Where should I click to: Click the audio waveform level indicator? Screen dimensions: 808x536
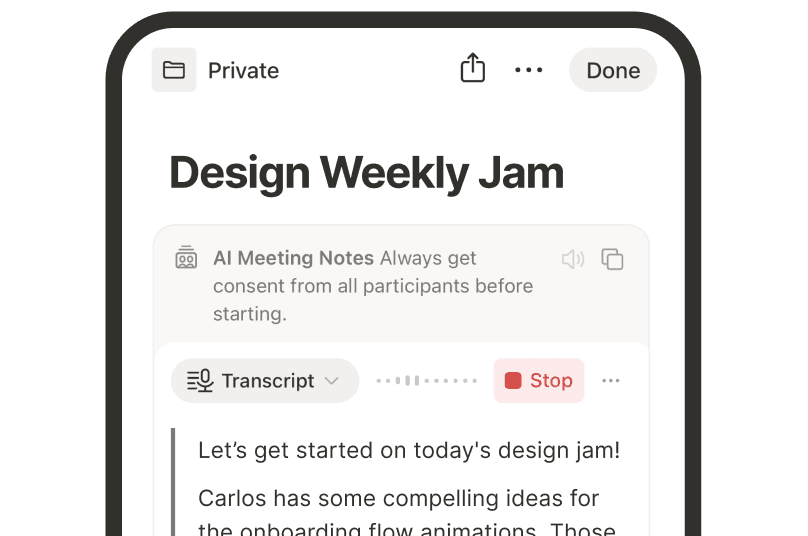point(427,381)
